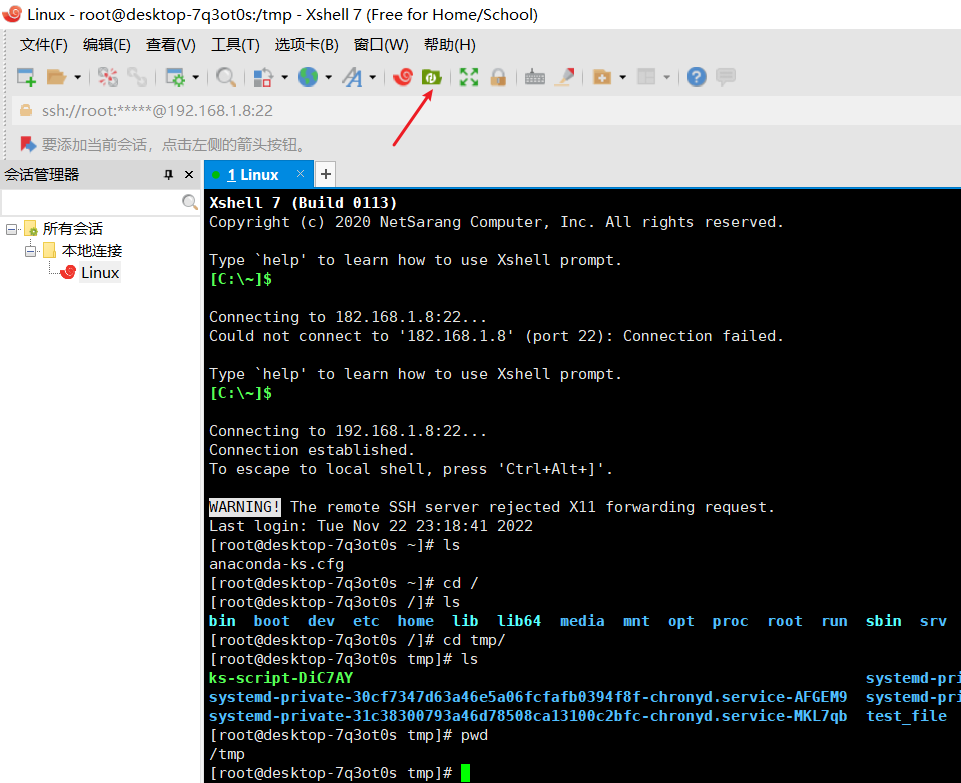
Task: Click the red-blue flag add session icon
Action: [28, 145]
